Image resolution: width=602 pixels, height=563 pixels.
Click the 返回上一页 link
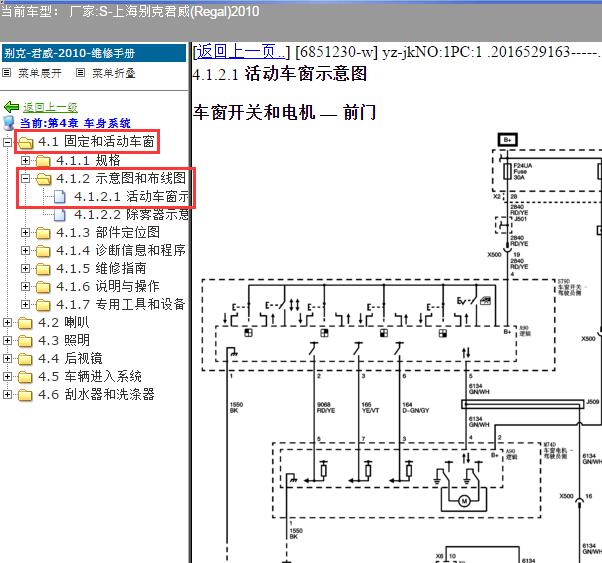click(x=241, y=51)
